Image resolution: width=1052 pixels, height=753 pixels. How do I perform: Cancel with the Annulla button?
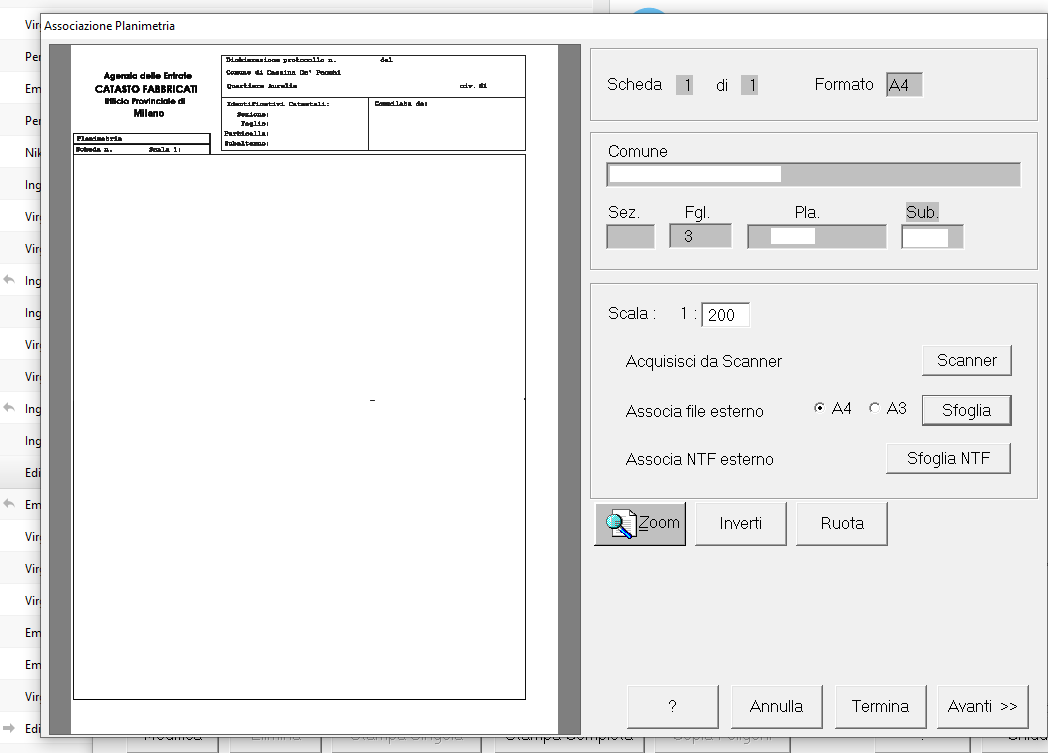tap(776, 706)
